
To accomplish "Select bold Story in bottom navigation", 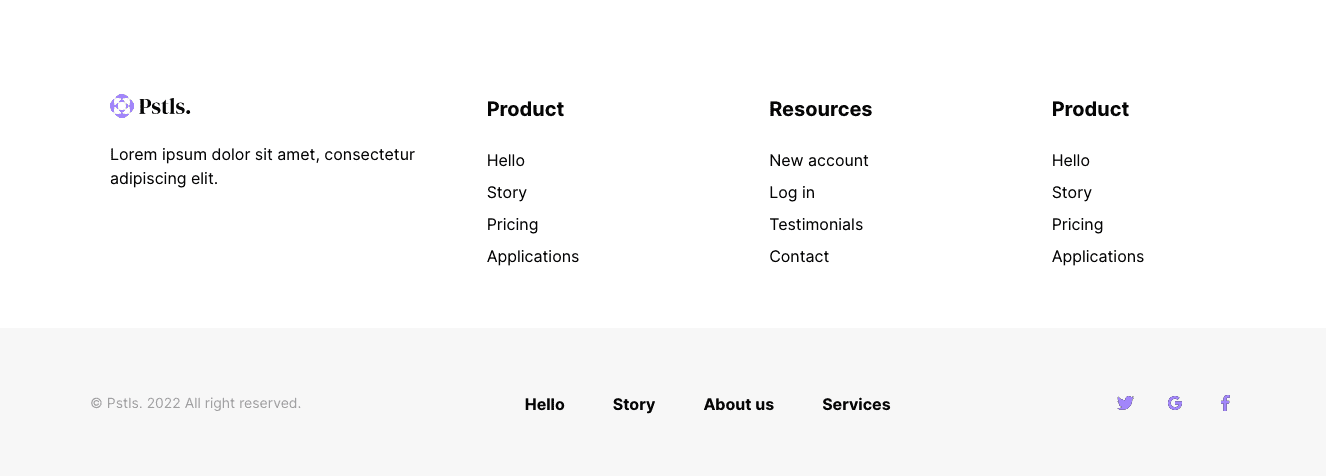I will [x=634, y=405].
